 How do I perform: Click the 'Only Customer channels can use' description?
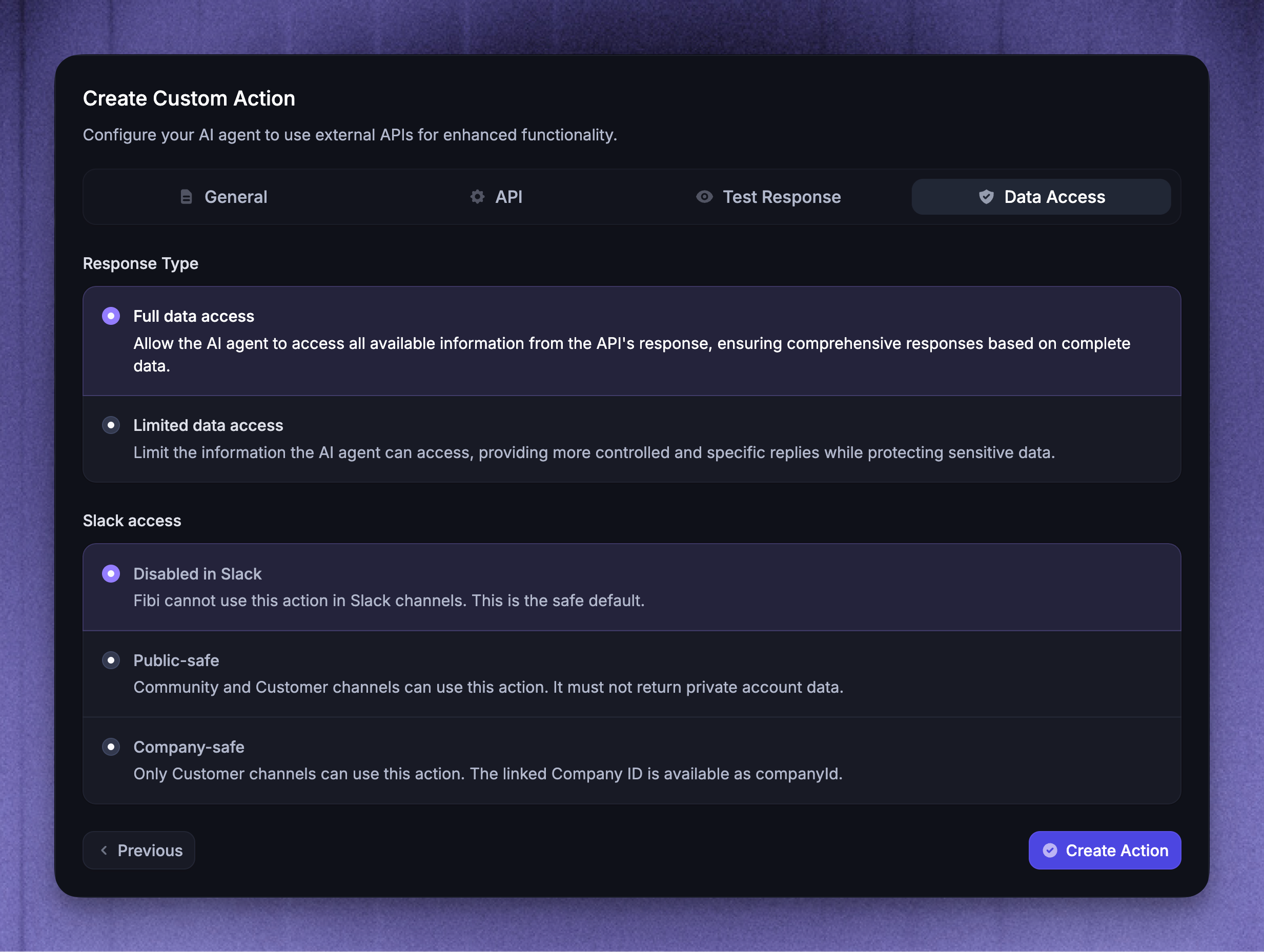pos(488,774)
